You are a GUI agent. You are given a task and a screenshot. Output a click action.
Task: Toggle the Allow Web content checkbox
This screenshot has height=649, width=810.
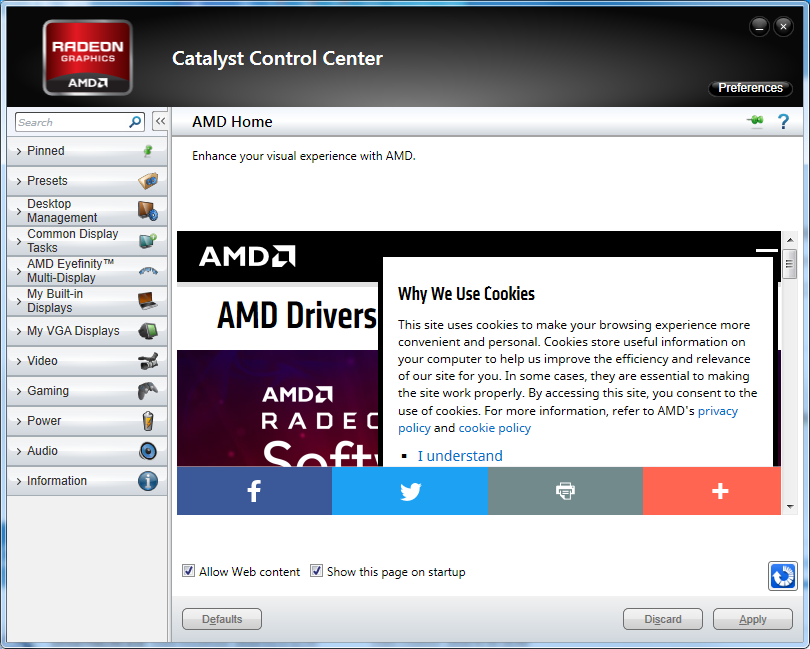pos(189,571)
